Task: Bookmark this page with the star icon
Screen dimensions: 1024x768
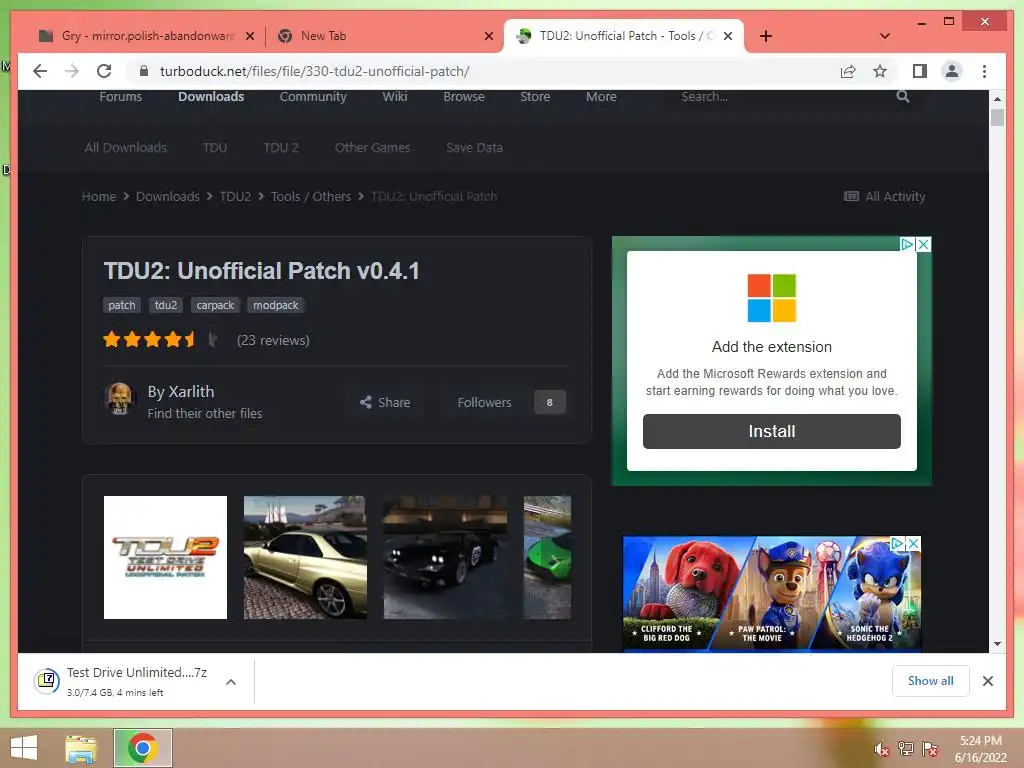Action: click(880, 71)
